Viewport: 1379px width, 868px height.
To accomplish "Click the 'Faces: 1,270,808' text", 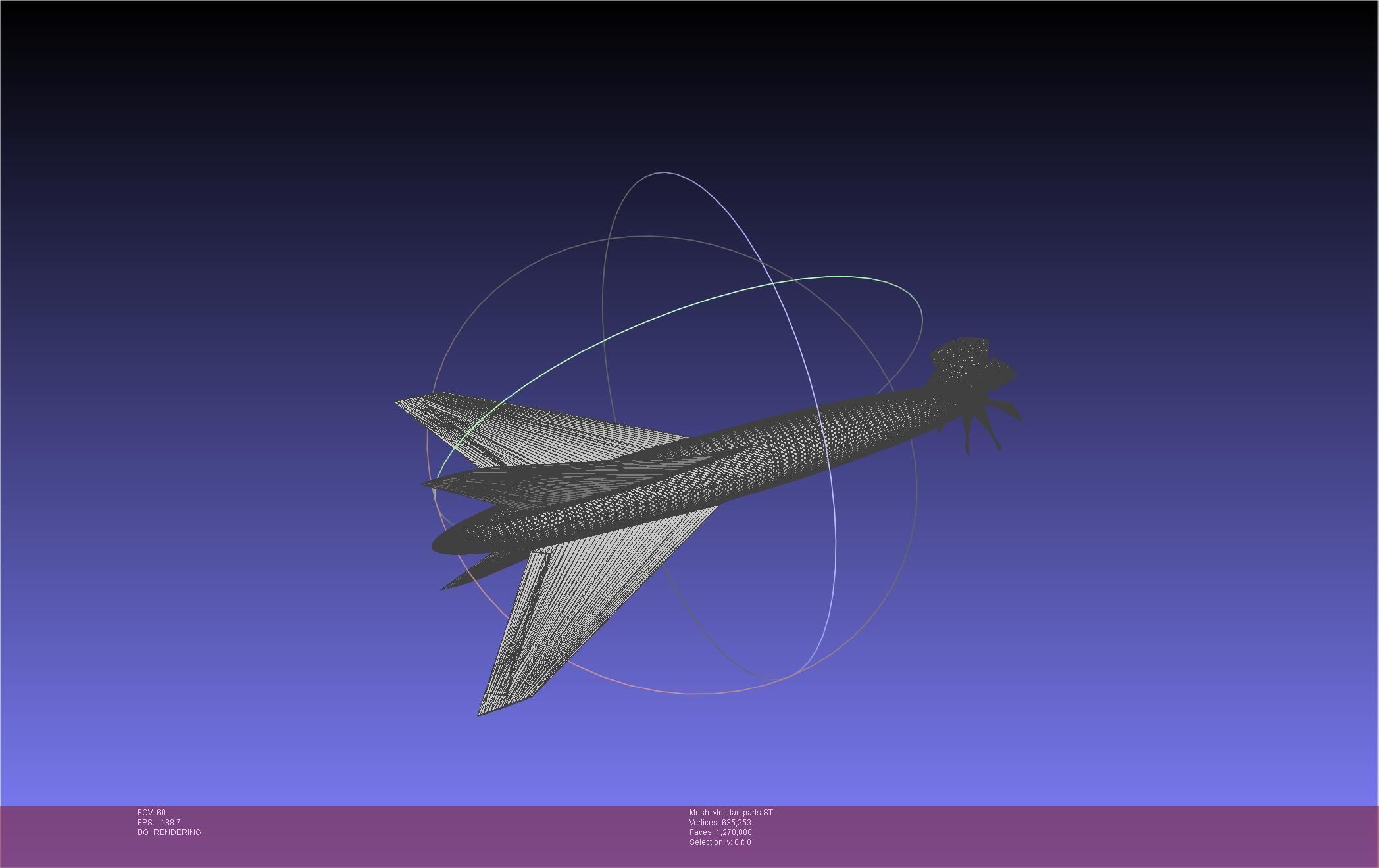I will pos(720,832).
